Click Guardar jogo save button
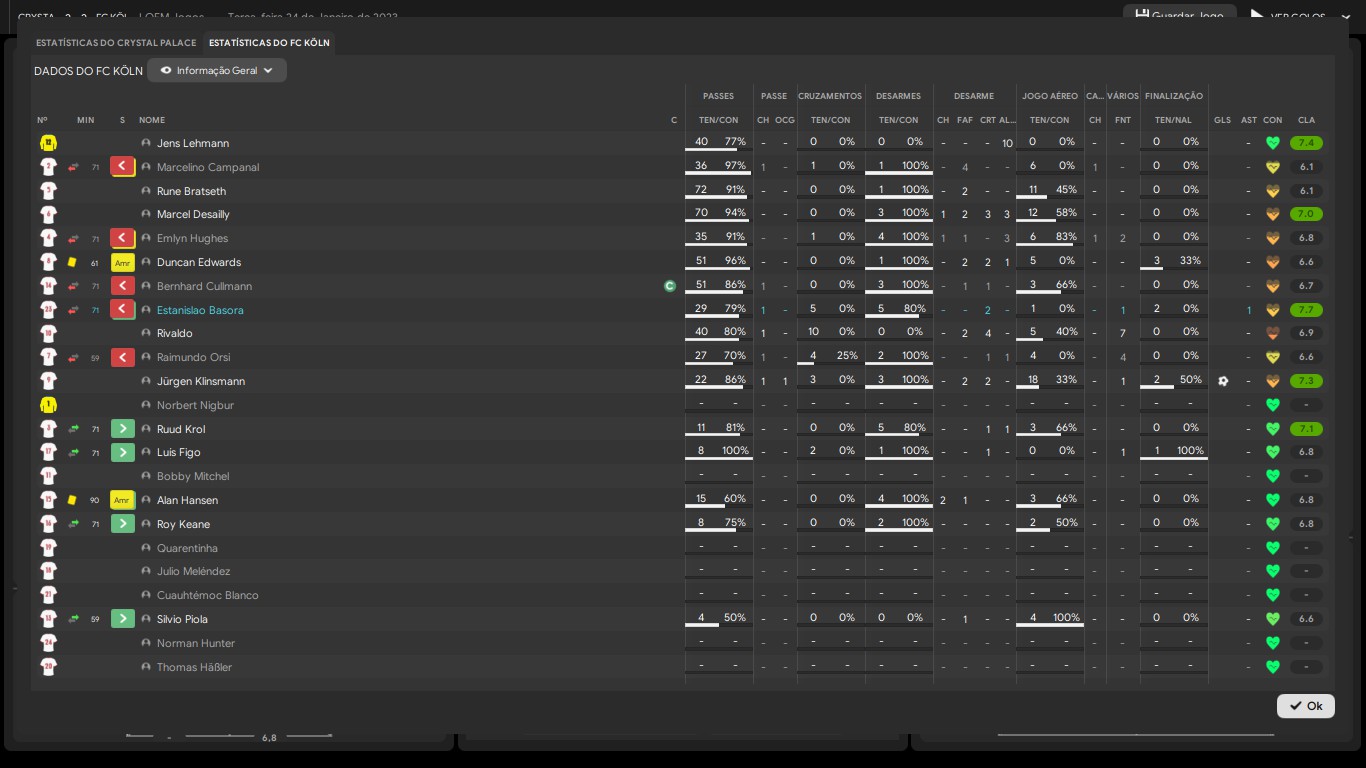Image resolution: width=1366 pixels, height=768 pixels. tap(1180, 16)
